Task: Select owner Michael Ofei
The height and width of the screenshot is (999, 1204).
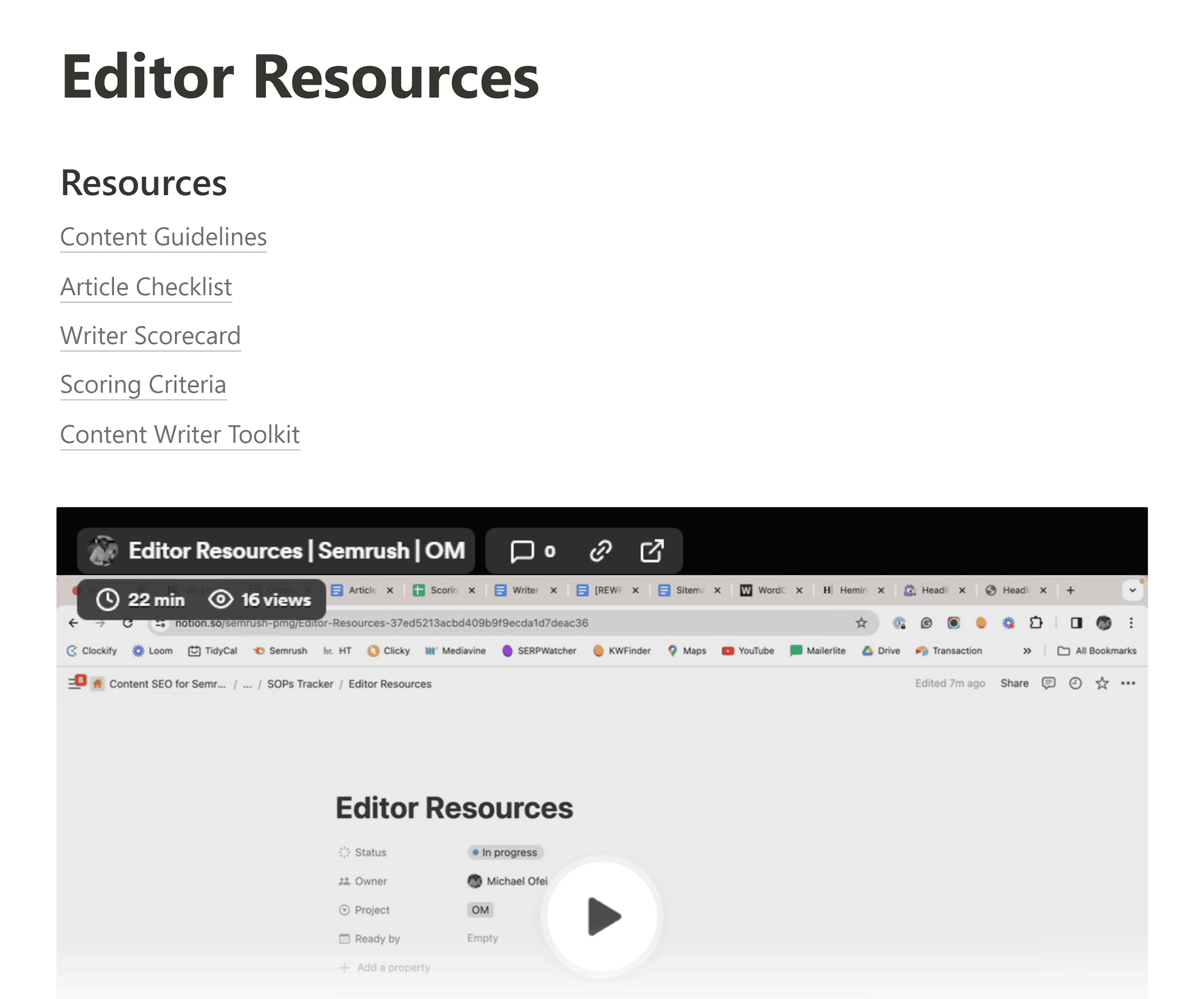Action: pyautogui.click(x=508, y=881)
